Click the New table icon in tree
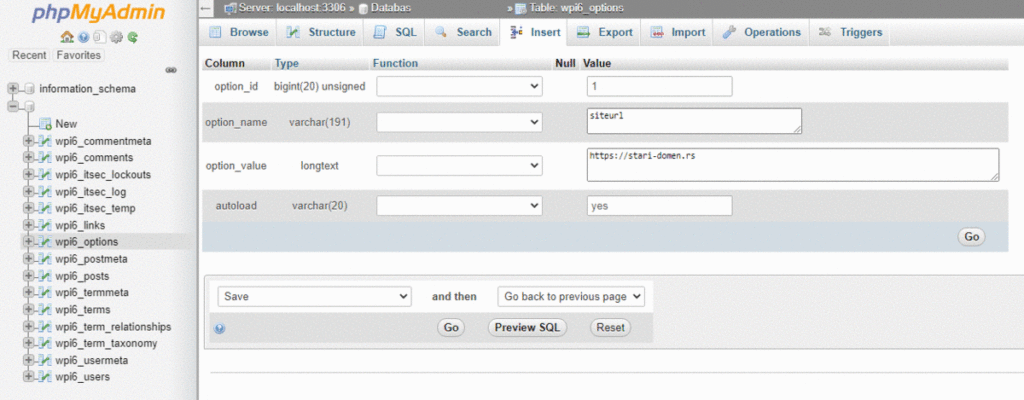 tap(45, 124)
